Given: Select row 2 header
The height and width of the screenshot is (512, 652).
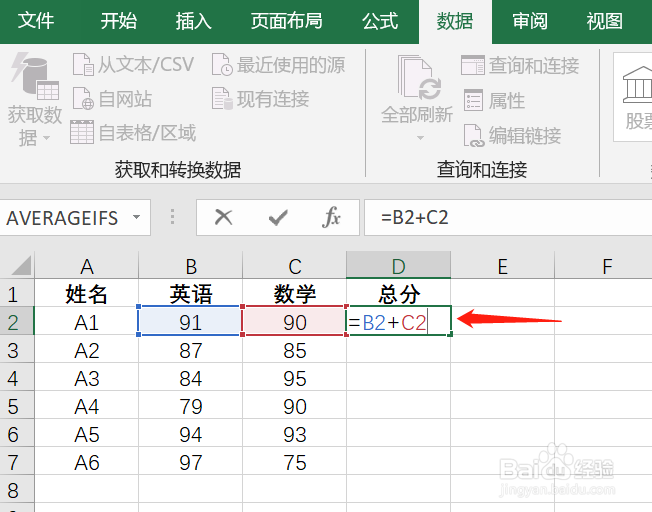Looking at the screenshot, I should (x=17, y=322).
